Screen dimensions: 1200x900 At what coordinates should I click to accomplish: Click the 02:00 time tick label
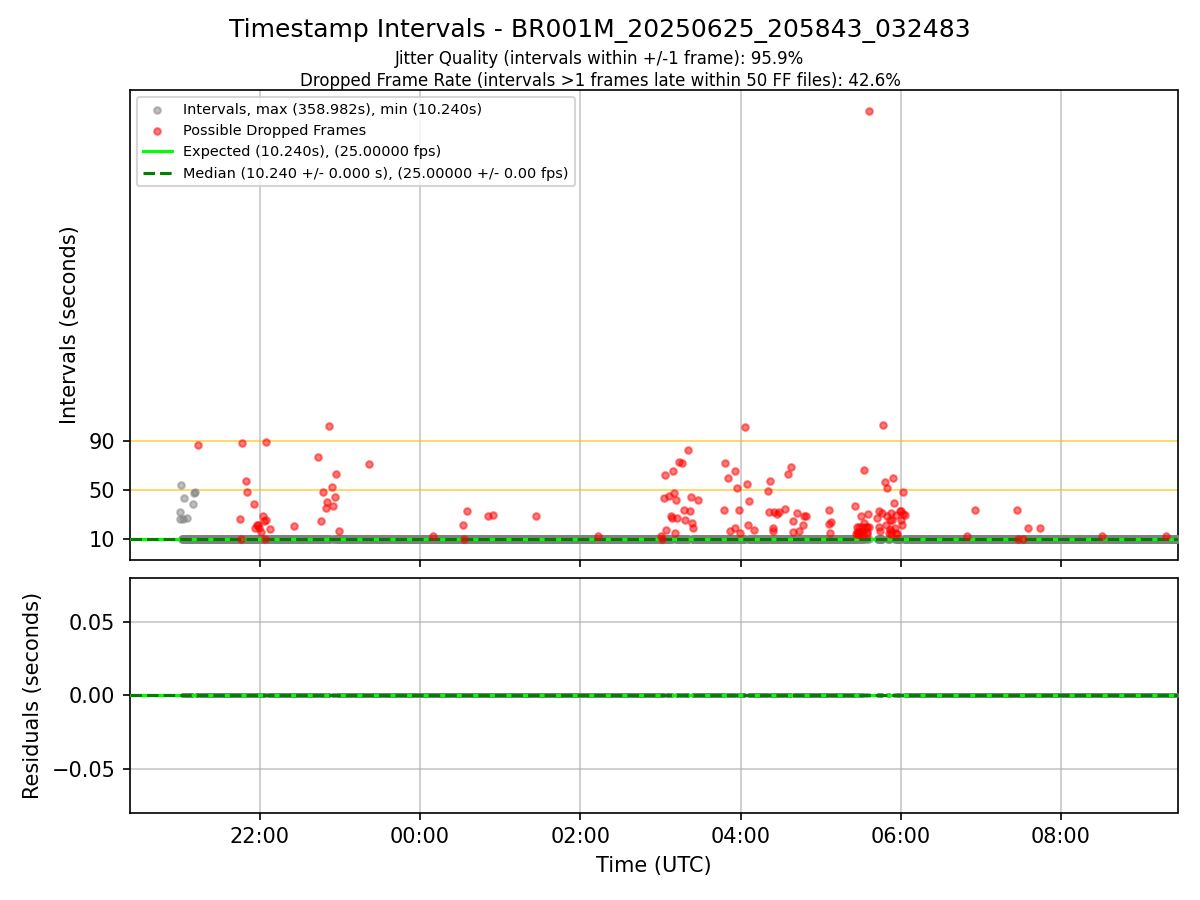coord(580,835)
